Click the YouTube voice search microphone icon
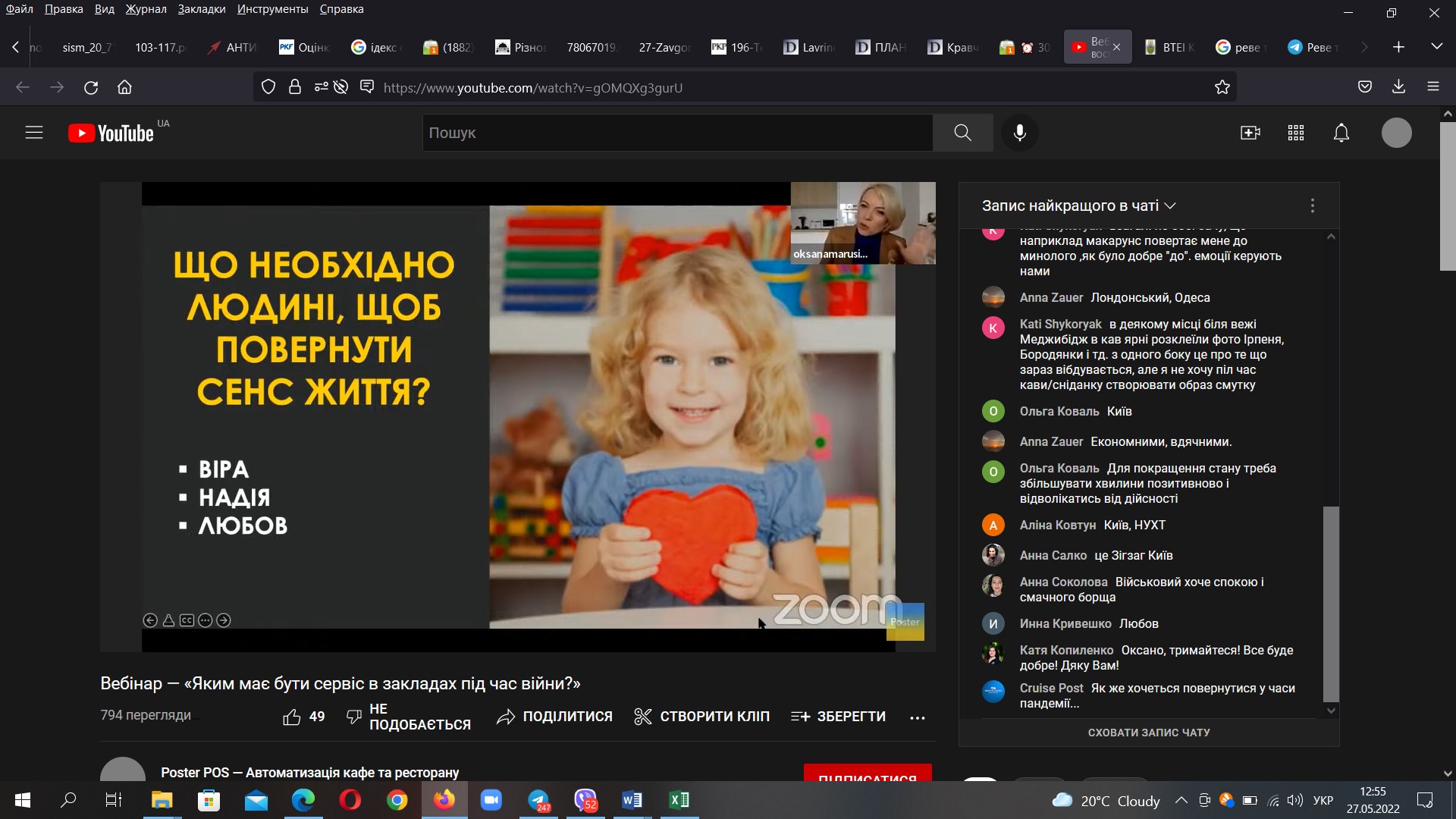 [1019, 133]
